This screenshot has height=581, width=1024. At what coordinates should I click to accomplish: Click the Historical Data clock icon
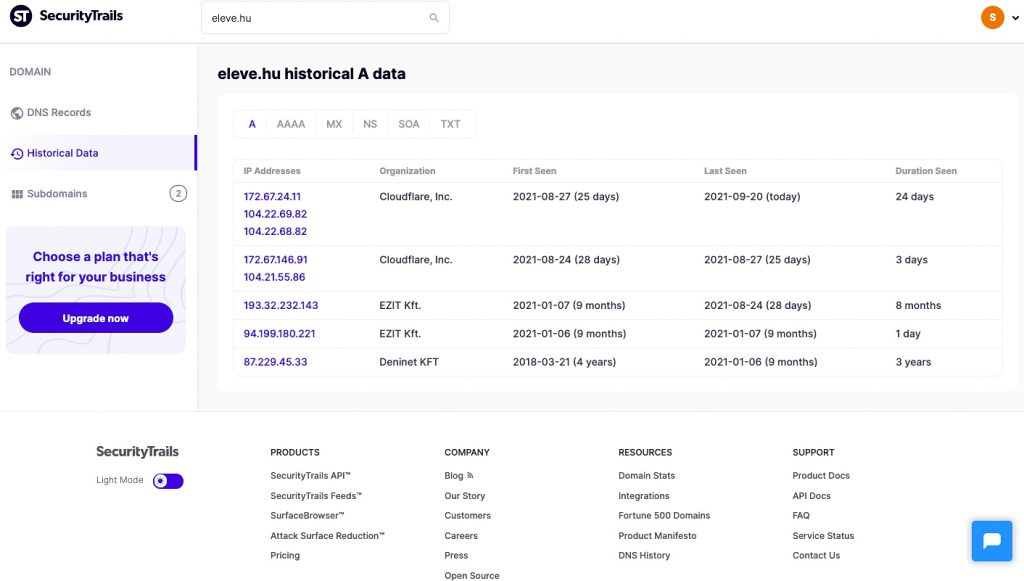click(x=17, y=153)
